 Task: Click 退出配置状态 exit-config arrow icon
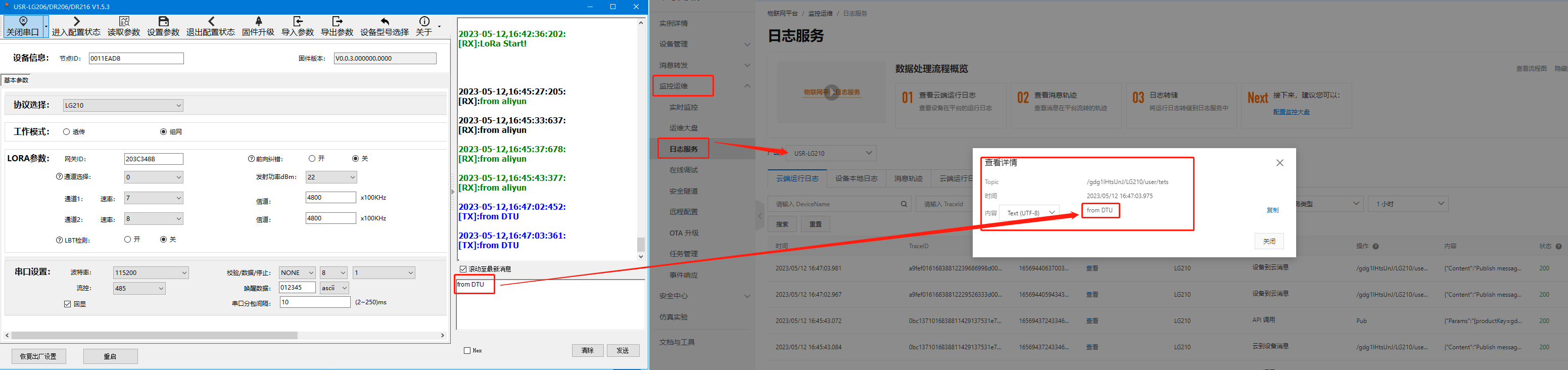[x=211, y=21]
